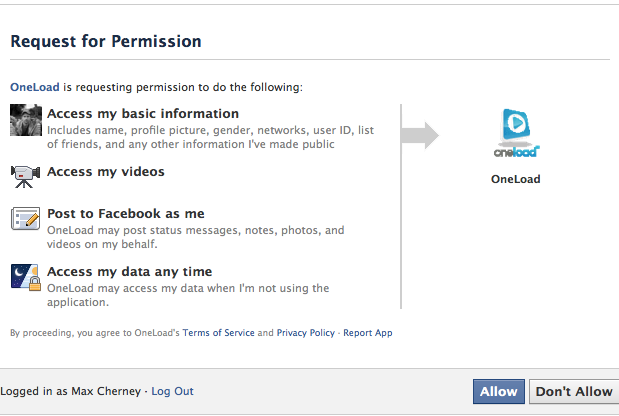Open the Privacy Policy link

306,333
